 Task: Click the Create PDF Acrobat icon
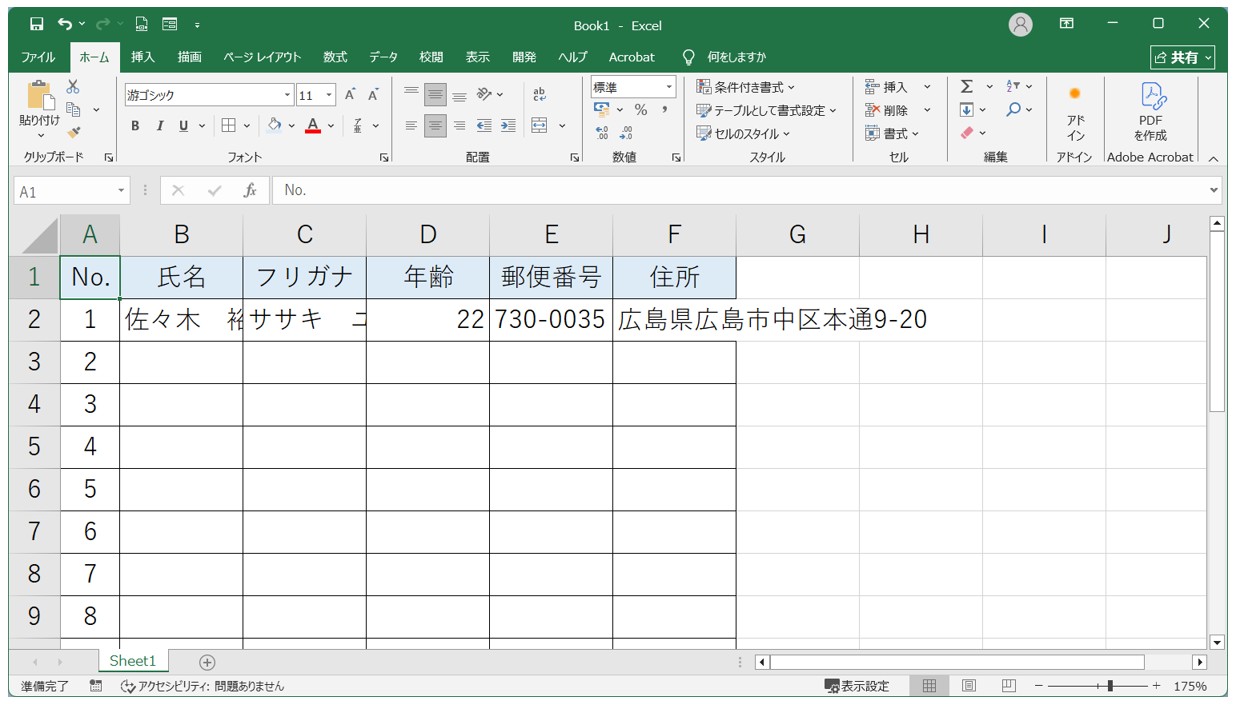tap(1150, 112)
